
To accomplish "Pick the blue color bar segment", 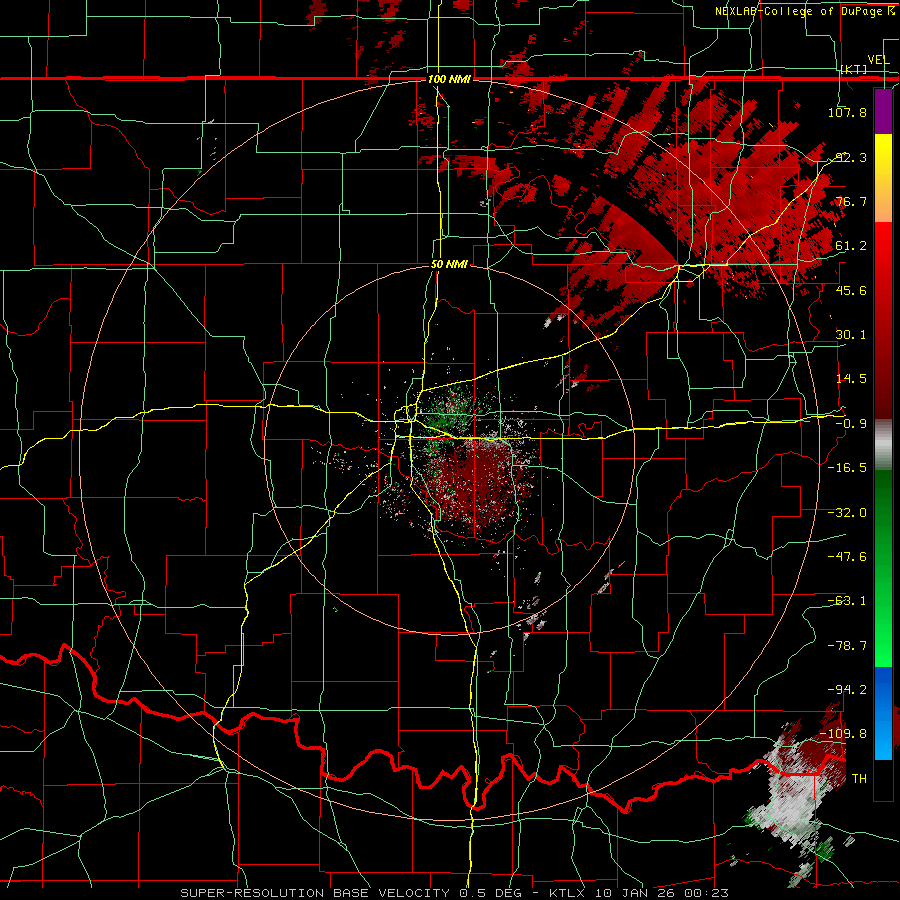I will pos(883,713).
